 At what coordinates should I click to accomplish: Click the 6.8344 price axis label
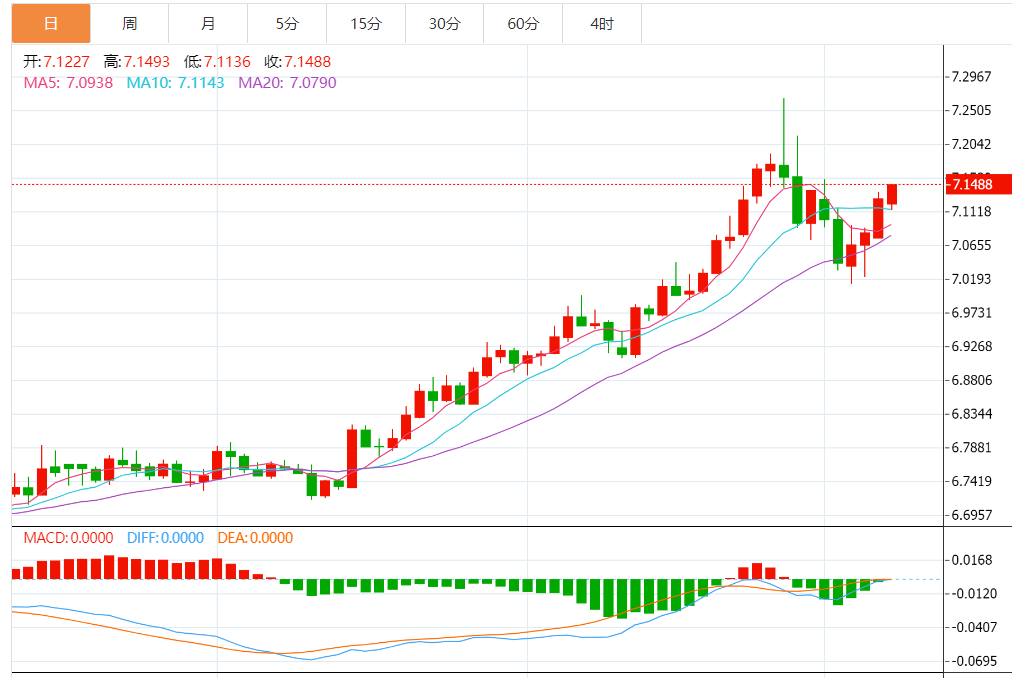971,414
